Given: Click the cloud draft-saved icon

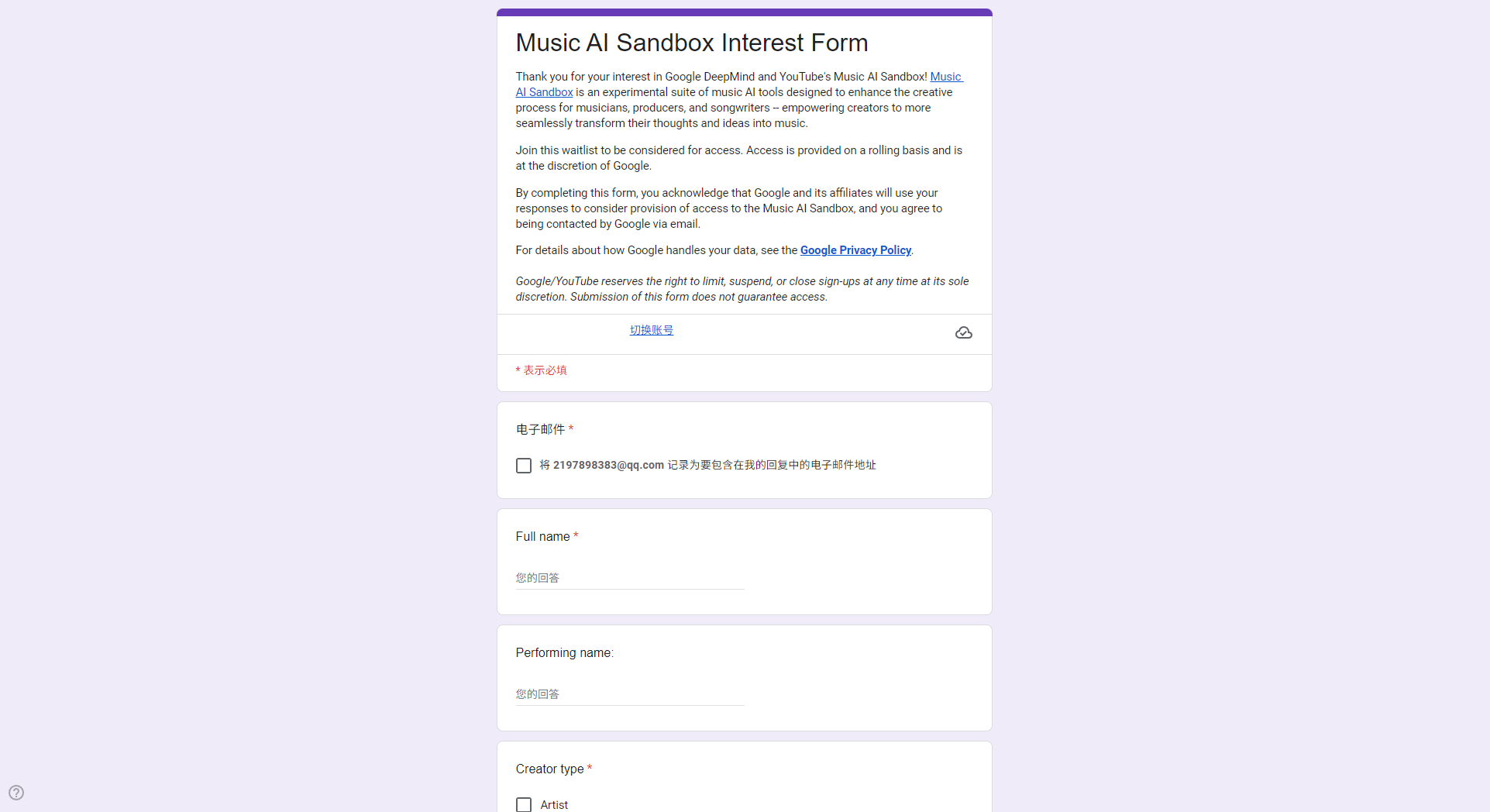Looking at the screenshot, I should [x=963, y=332].
